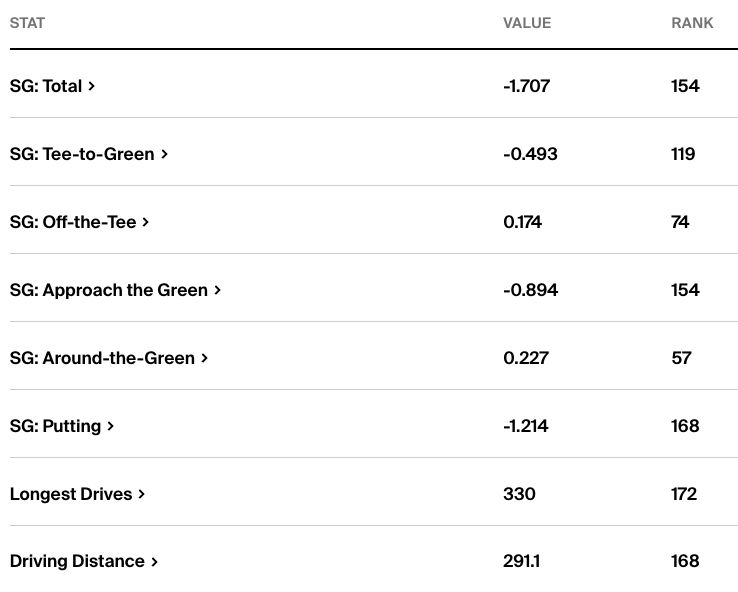
Task: Open the SG: Off-the-Tee stat
Action: [x=73, y=222]
